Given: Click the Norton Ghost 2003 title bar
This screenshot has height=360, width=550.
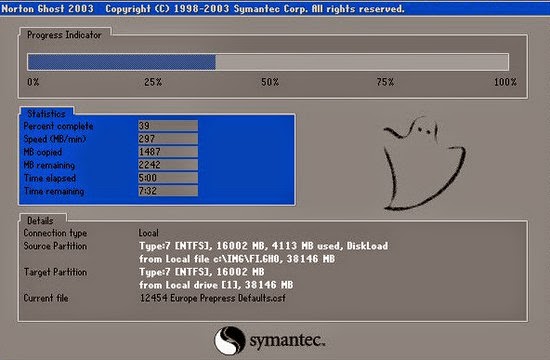Looking at the screenshot, I should 275,8.
